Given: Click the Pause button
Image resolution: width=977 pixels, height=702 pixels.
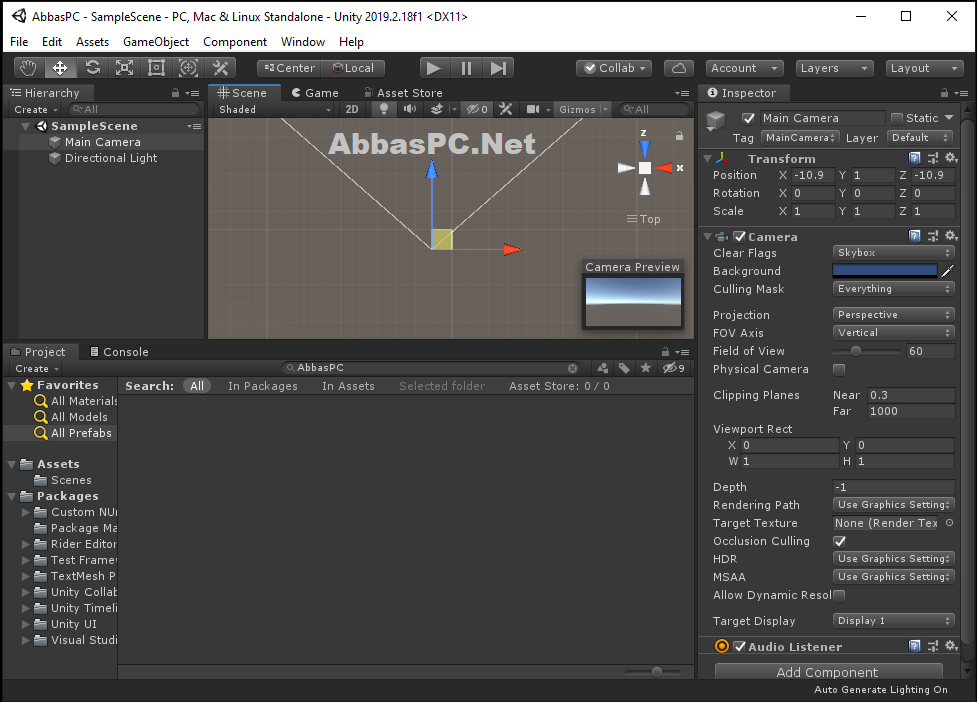Looking at the screenshot, I should point(466,68).
